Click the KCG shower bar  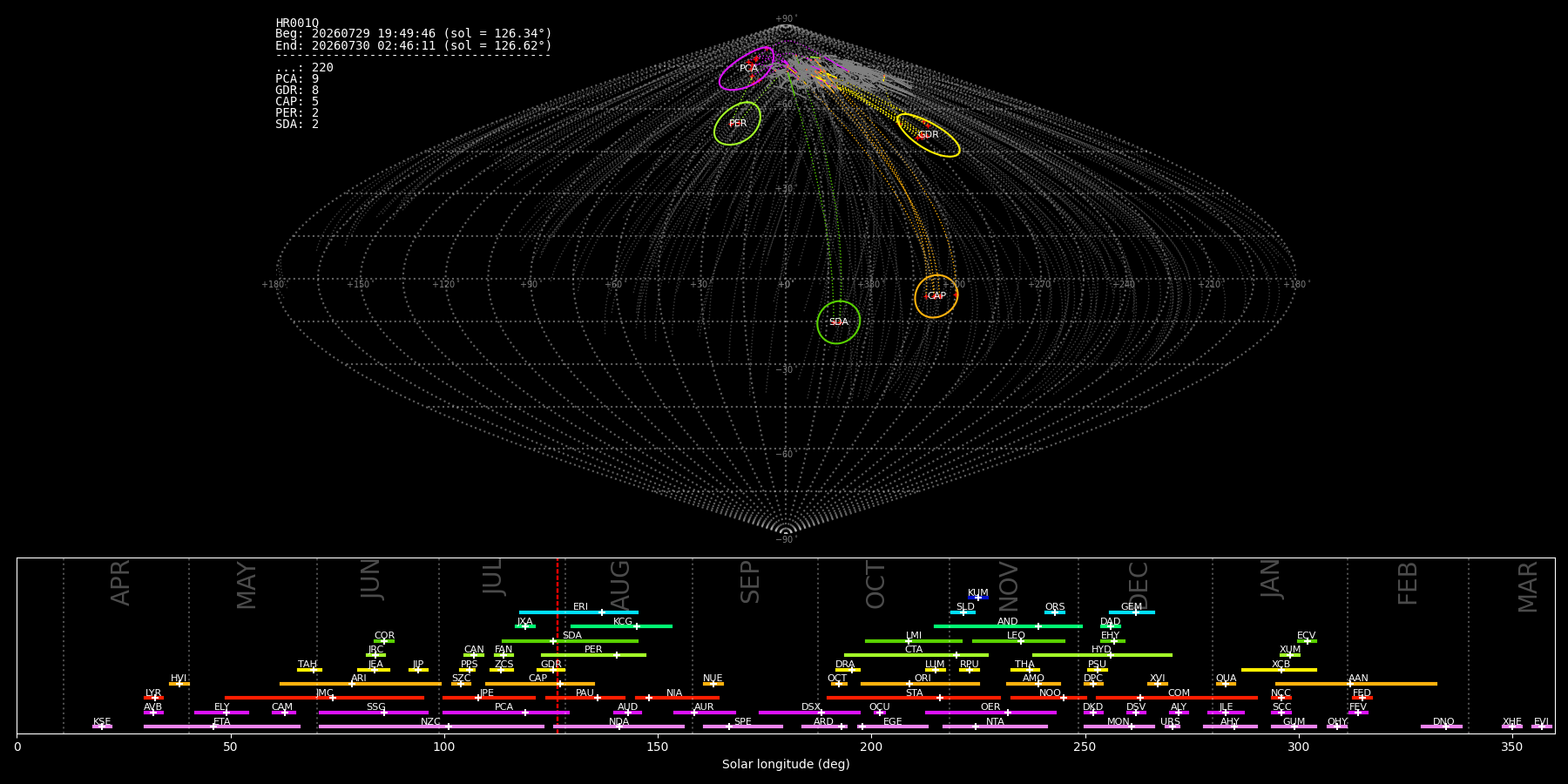[621, 626]
